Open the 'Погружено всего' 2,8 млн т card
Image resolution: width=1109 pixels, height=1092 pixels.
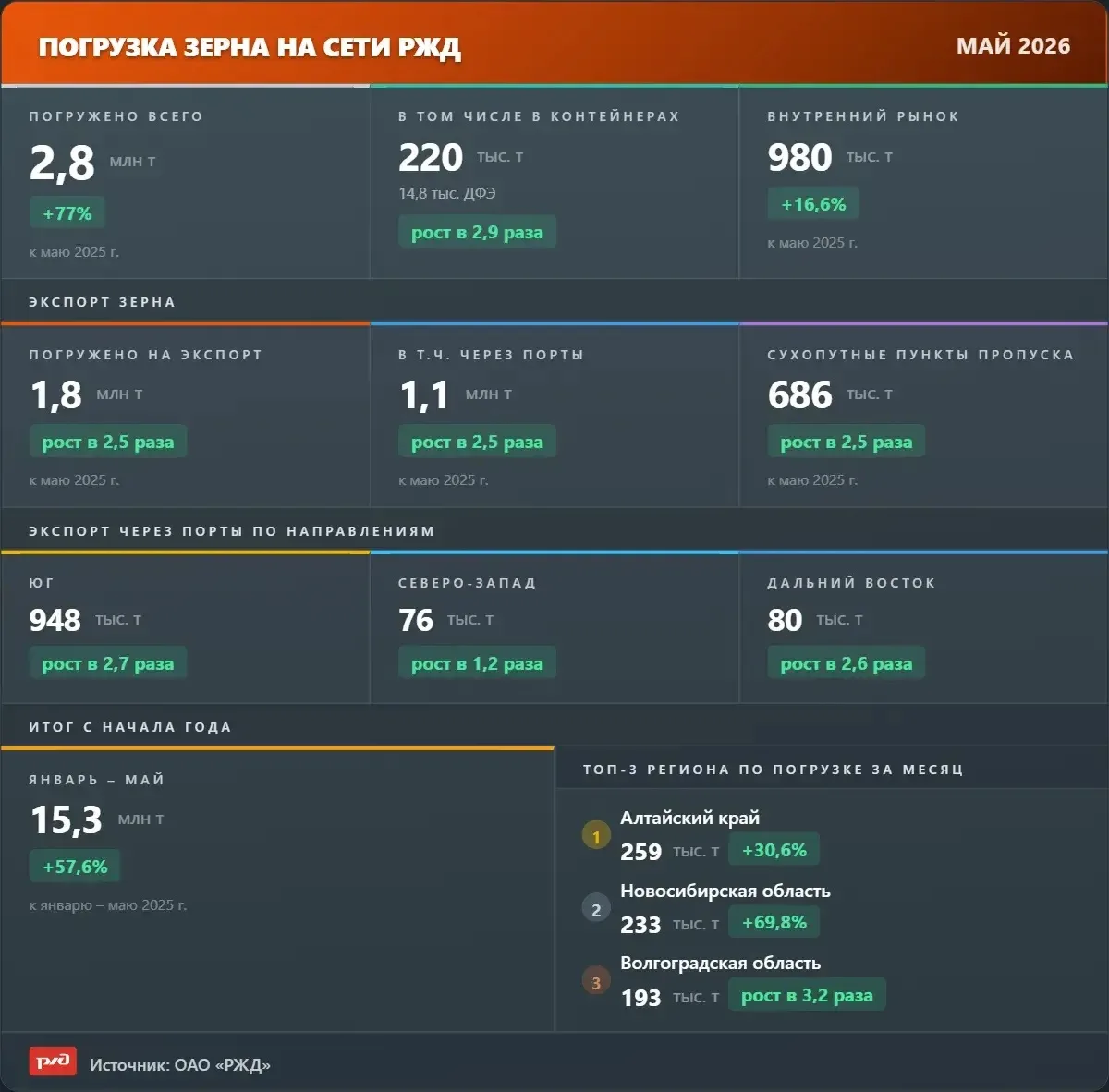185,183
